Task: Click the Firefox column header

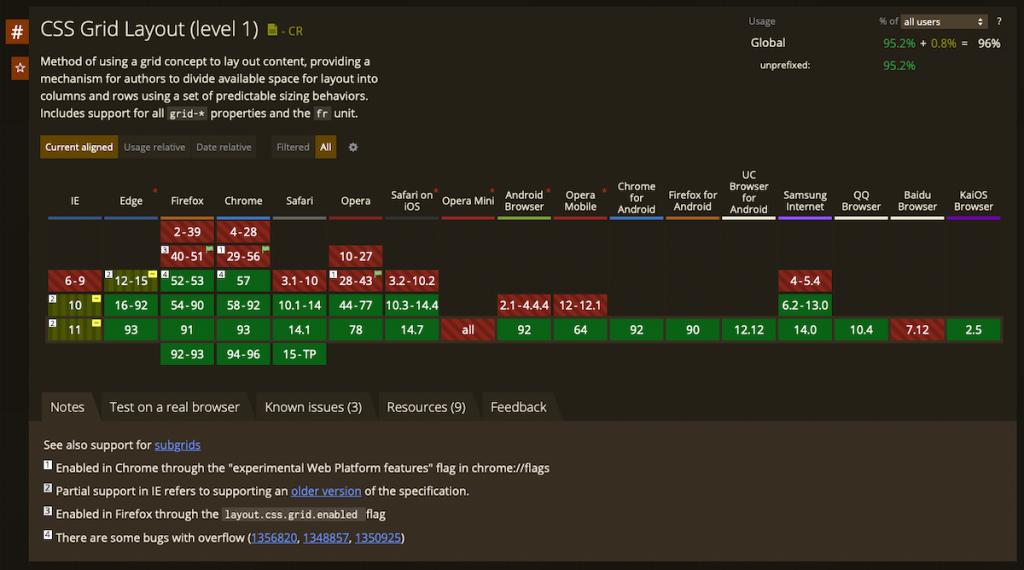Action: (187, 201)
